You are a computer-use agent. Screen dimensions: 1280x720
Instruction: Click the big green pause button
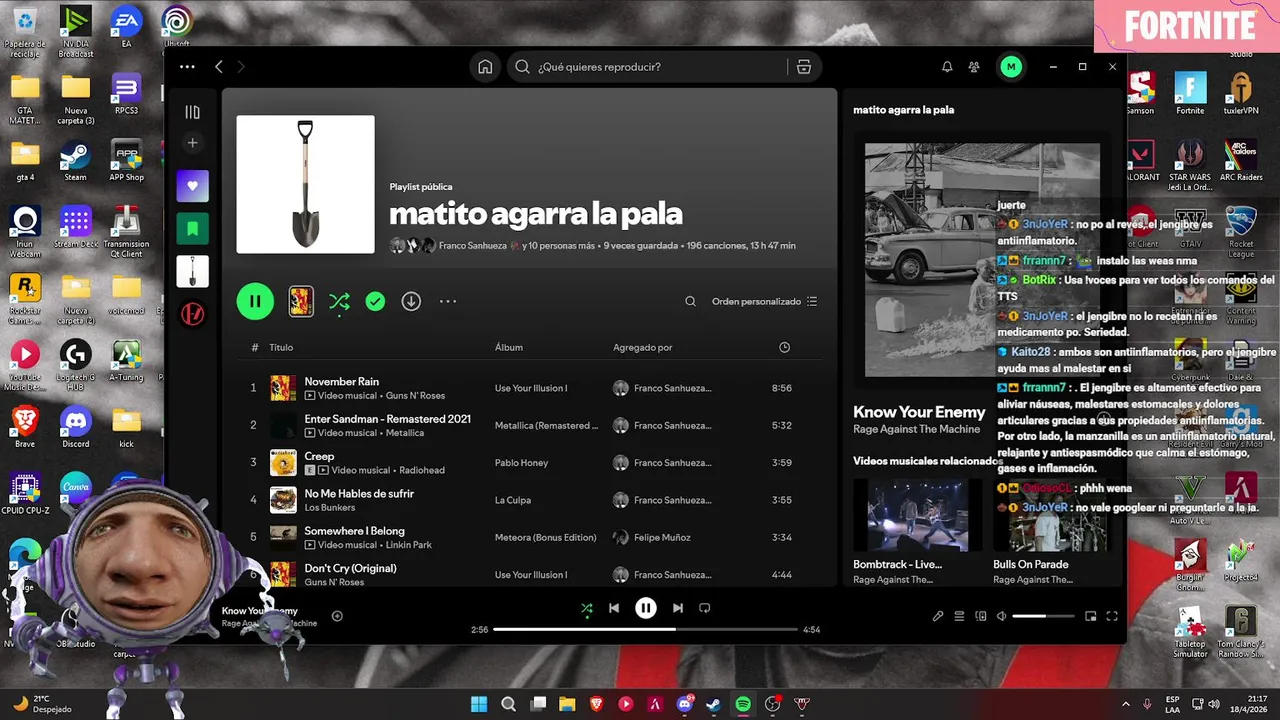point(255,301)
